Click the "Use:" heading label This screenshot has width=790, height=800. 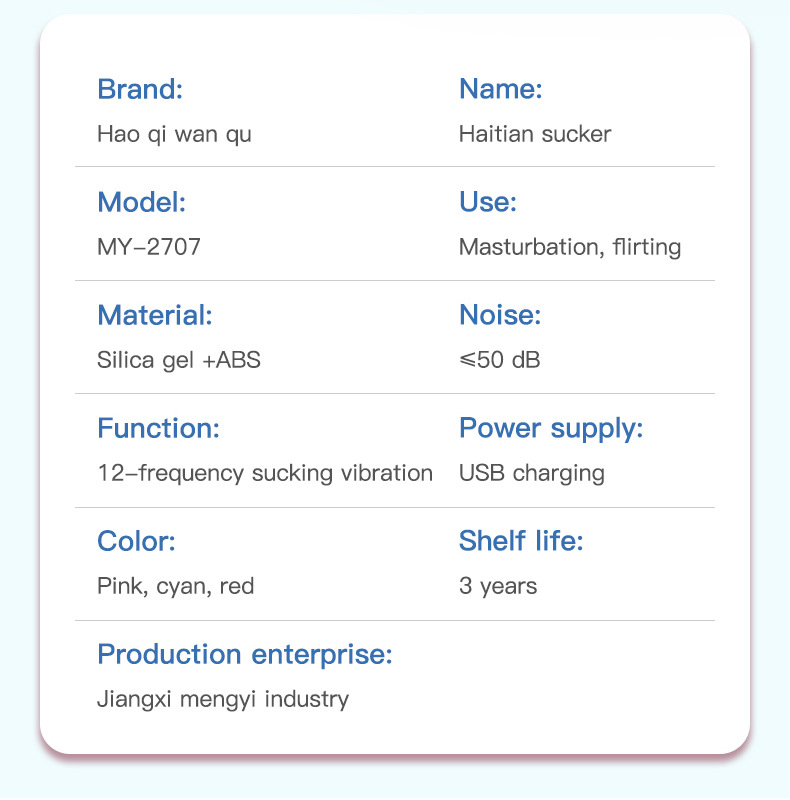coord(487,202)
